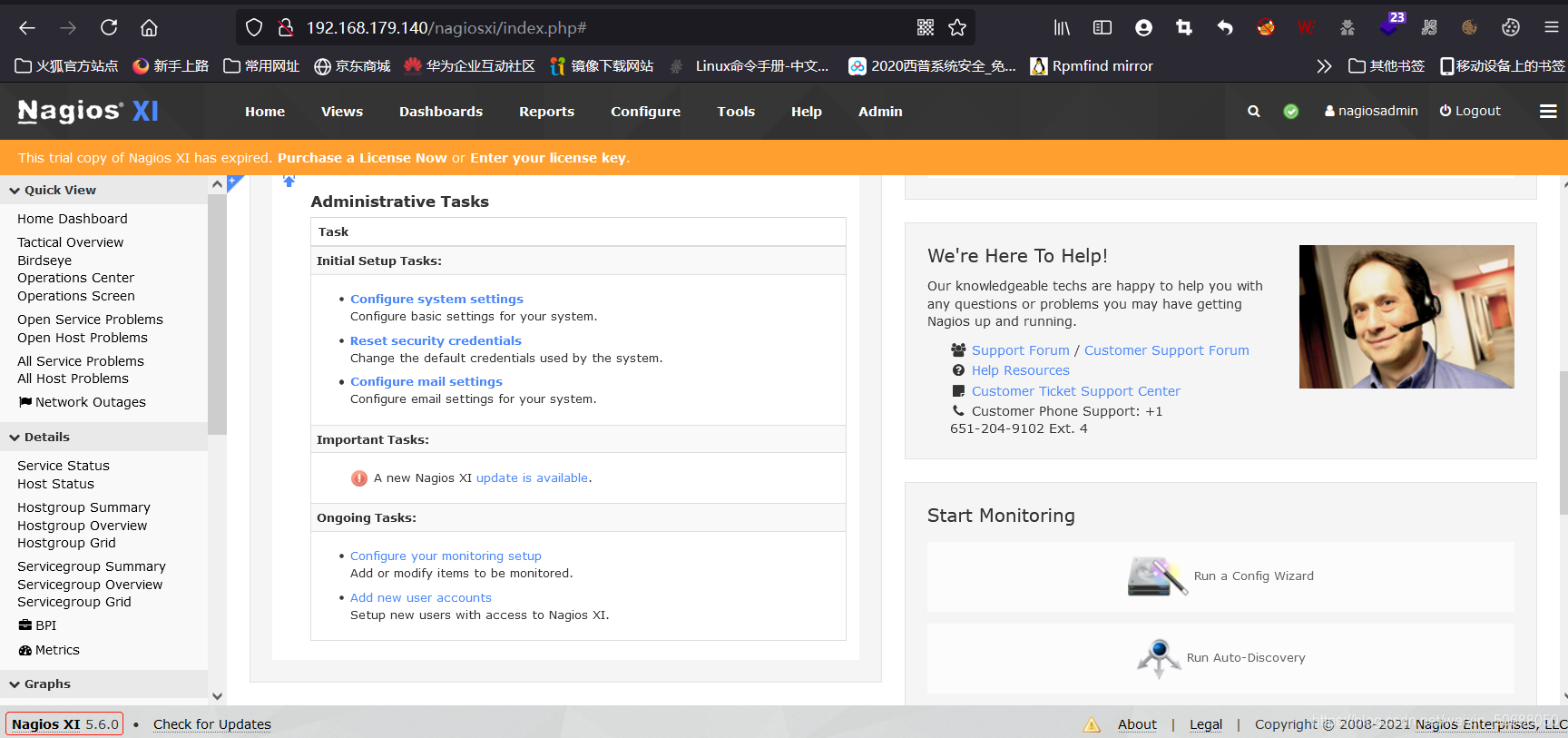Click the Run Auto-Discovery icon
The width and height of the screenshot is (1568, 738).
pos(1159,658)
